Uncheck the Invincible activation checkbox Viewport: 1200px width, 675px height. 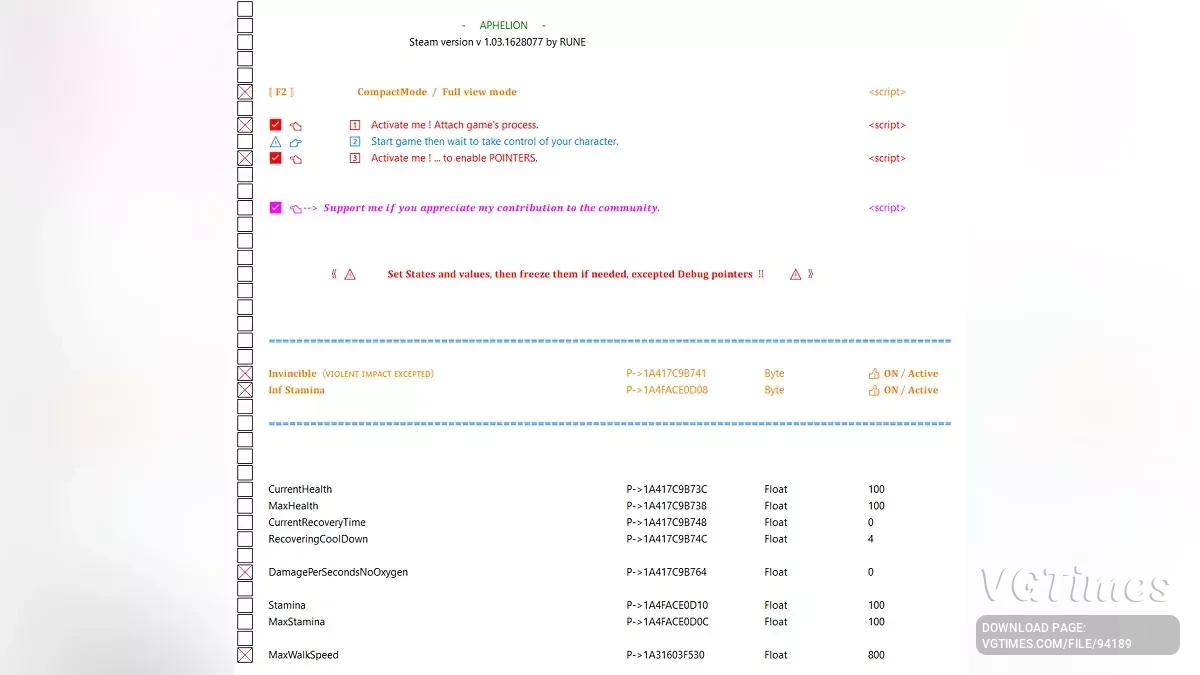coord(245,374)
